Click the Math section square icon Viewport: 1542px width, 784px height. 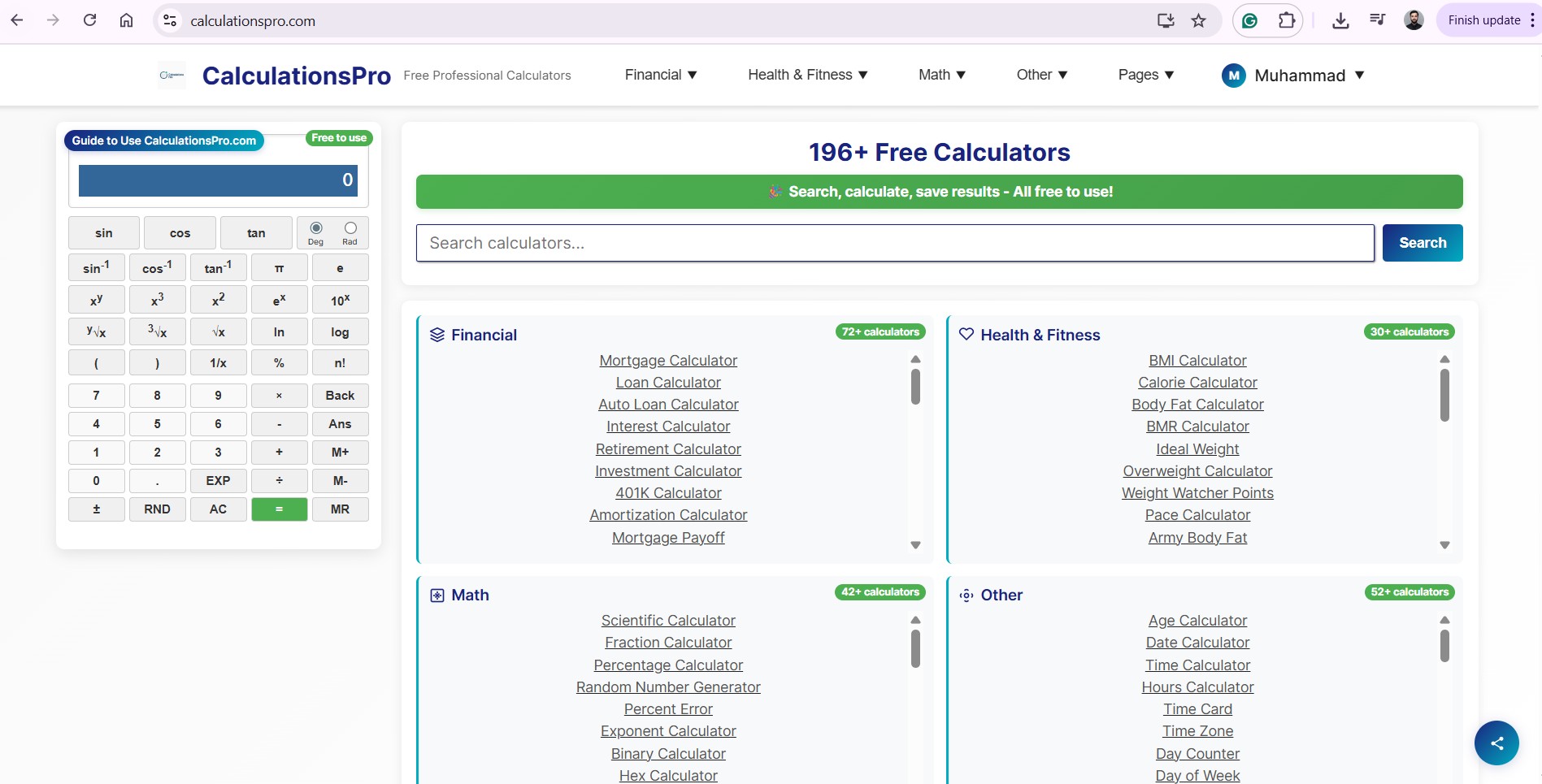[437, 595]
